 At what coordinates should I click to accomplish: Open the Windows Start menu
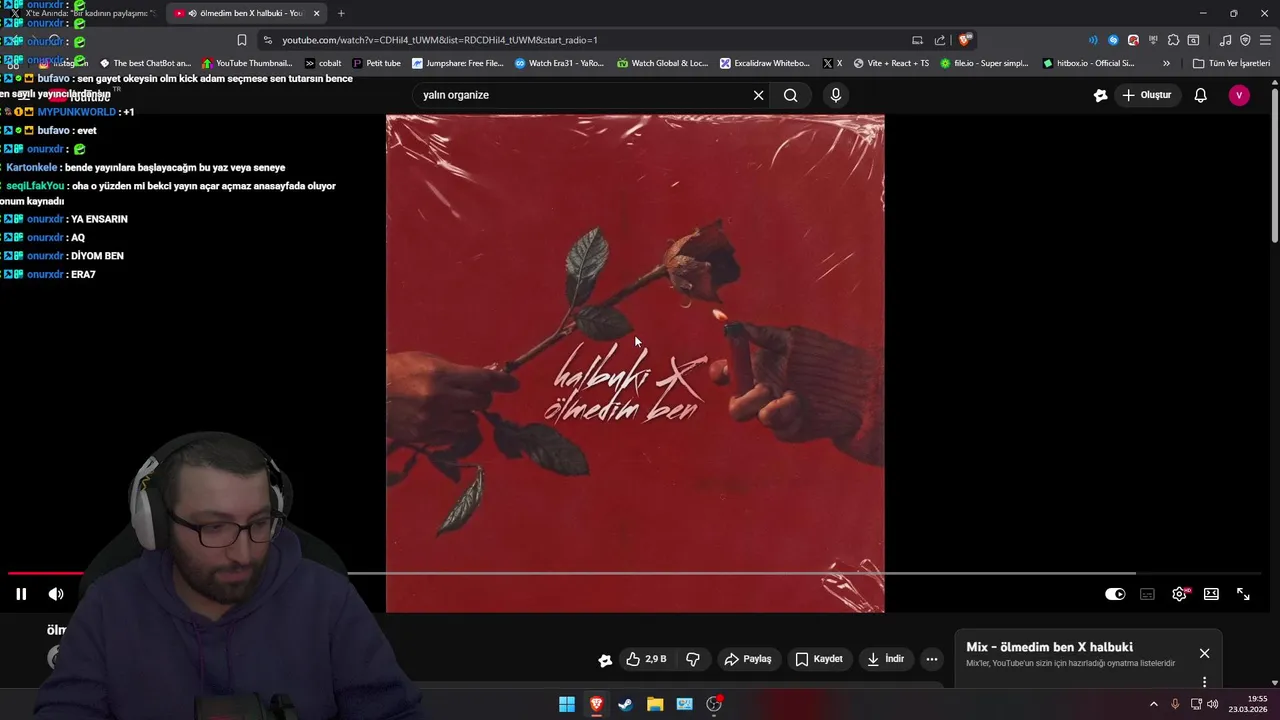click(x=567, y=704)
